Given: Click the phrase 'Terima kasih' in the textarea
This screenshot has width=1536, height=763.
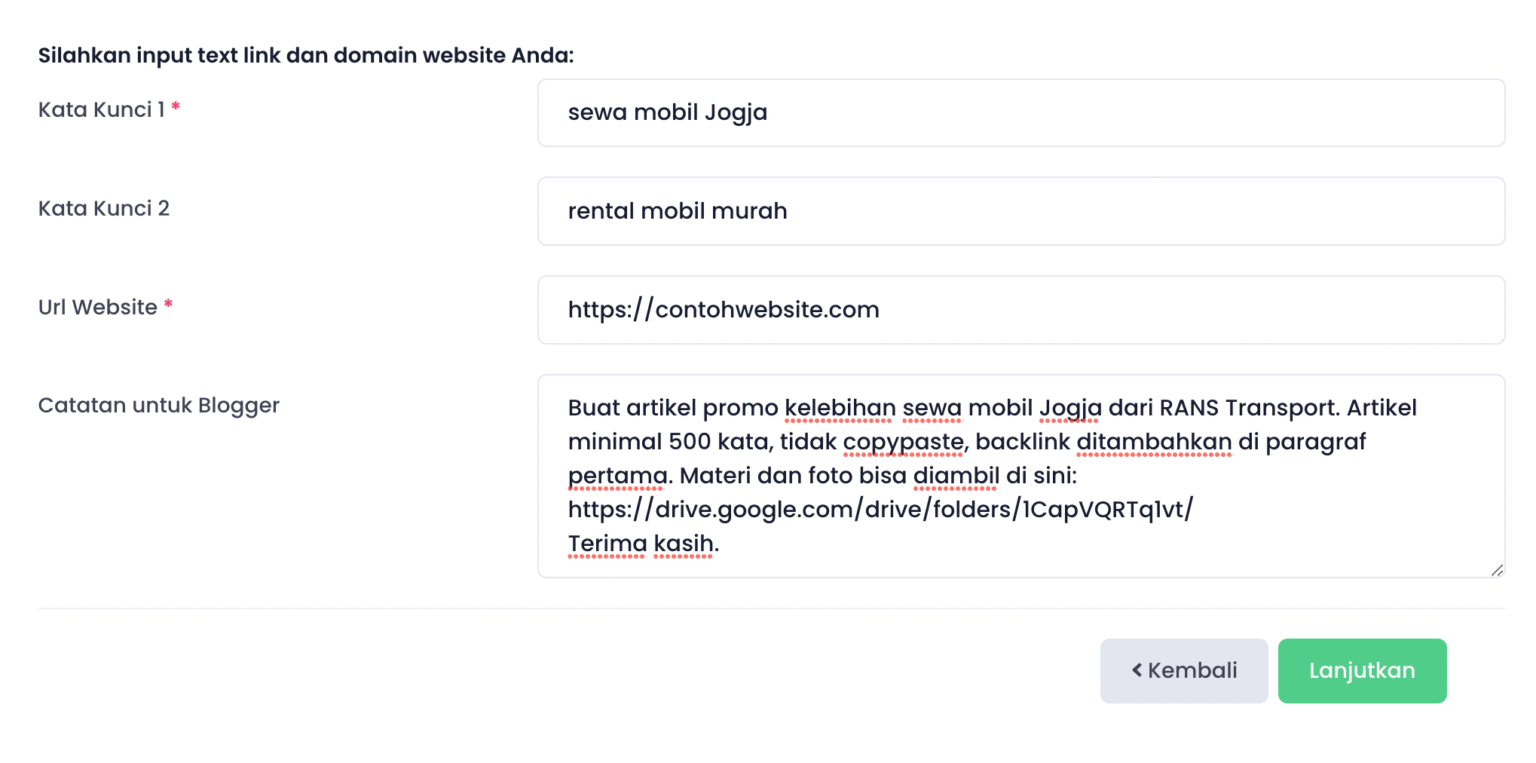Looking at the screenshot, I should pyautogui.click(x=639, y=542).
